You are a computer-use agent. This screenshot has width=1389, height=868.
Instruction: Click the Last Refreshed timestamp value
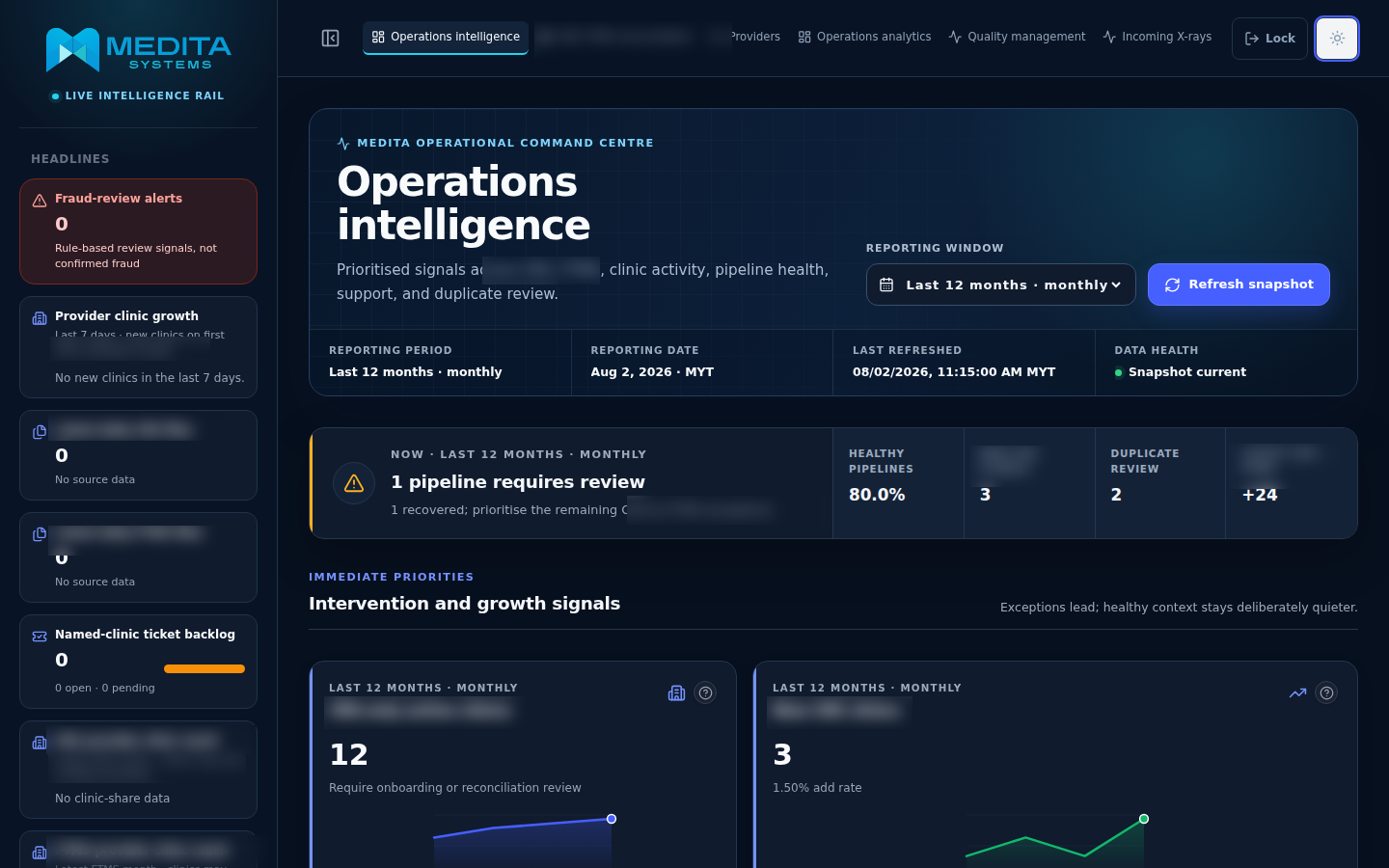pos(954,372)
